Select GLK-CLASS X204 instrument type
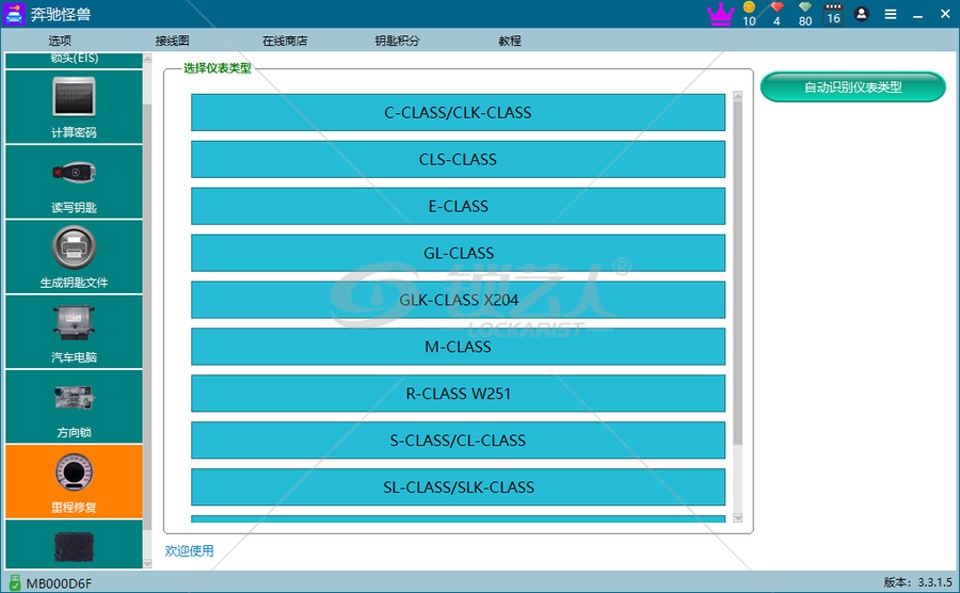 click(x=458, y=300)
